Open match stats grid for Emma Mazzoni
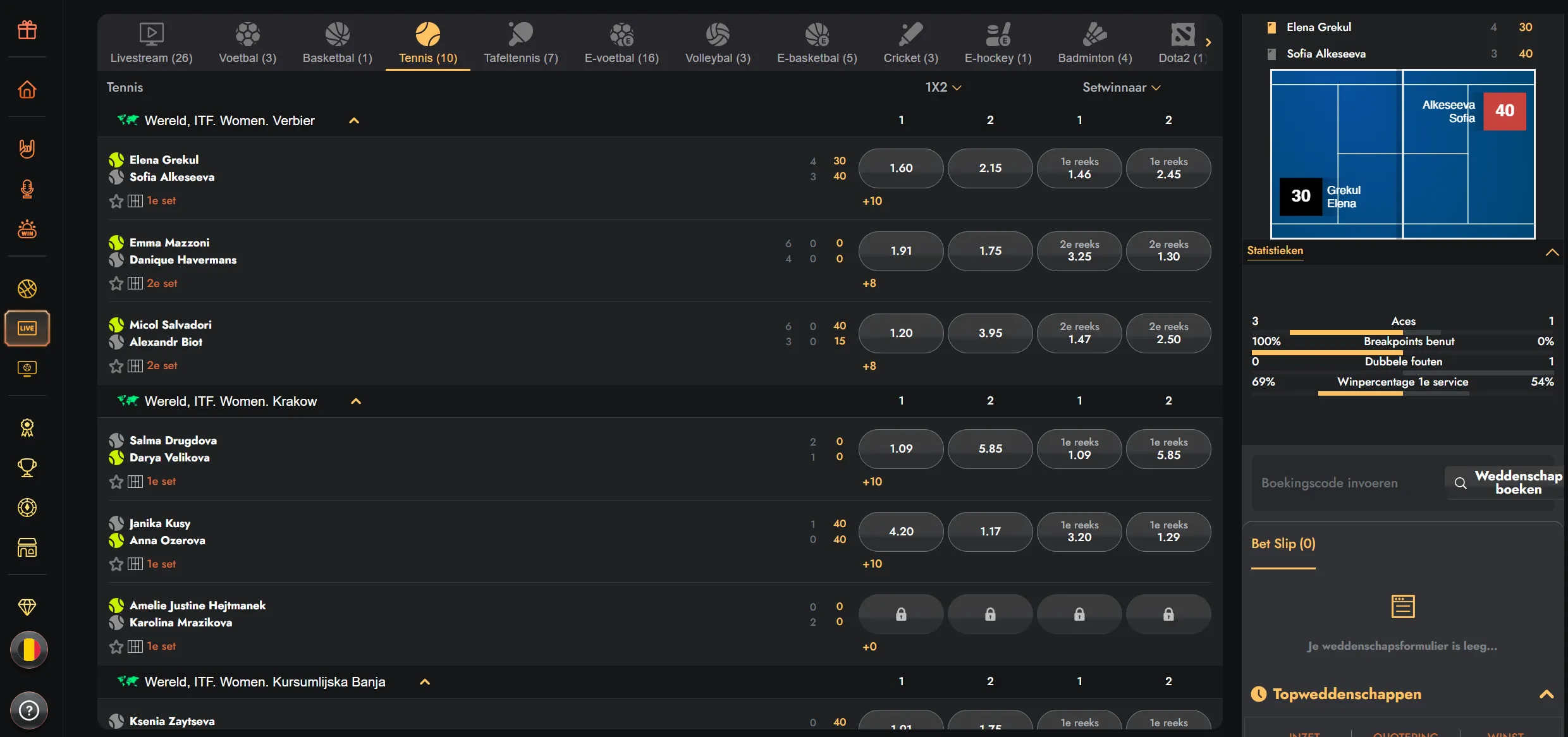The image size is (1568, 737). (x=135, y=283)
